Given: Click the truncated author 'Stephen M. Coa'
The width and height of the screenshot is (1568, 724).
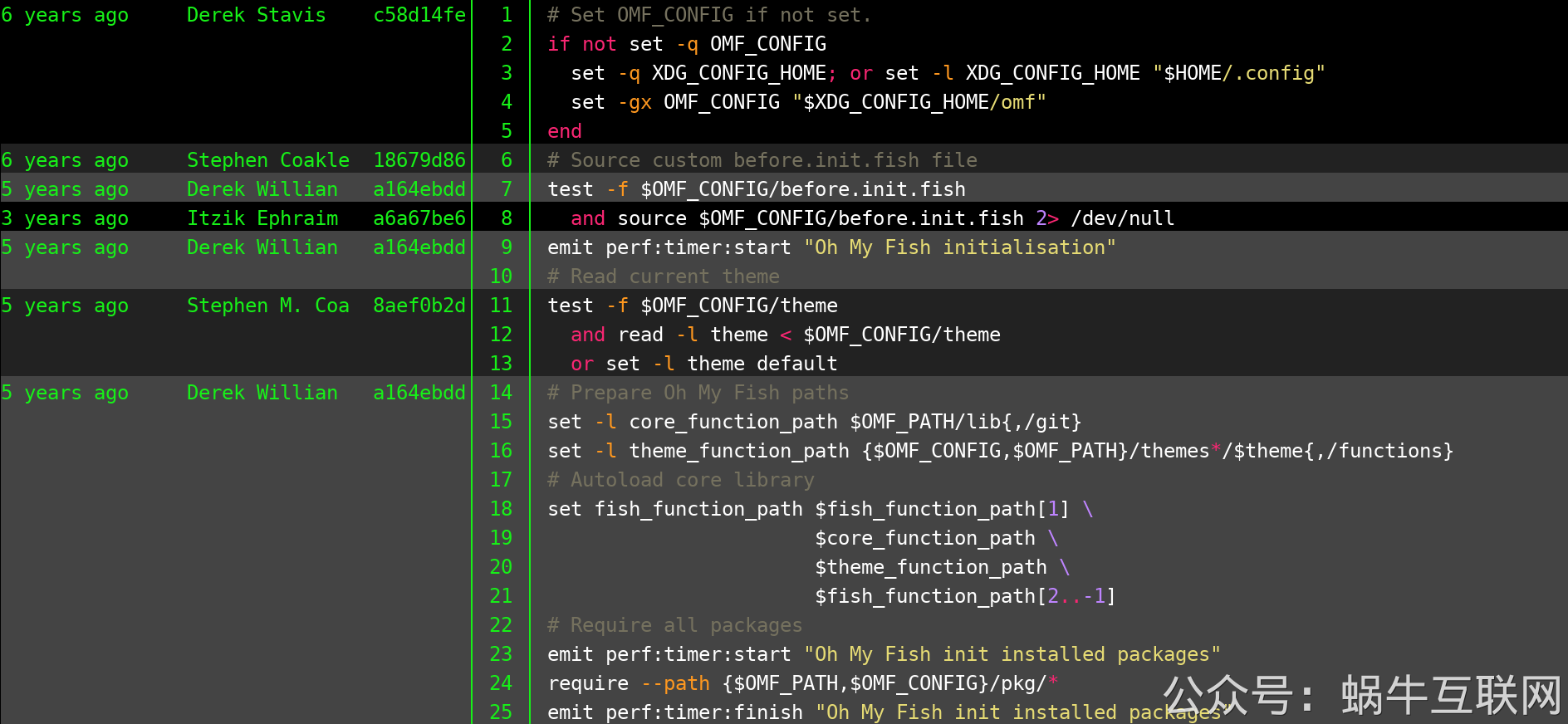Looking at the screenshot, I should (x=267, y=306).
